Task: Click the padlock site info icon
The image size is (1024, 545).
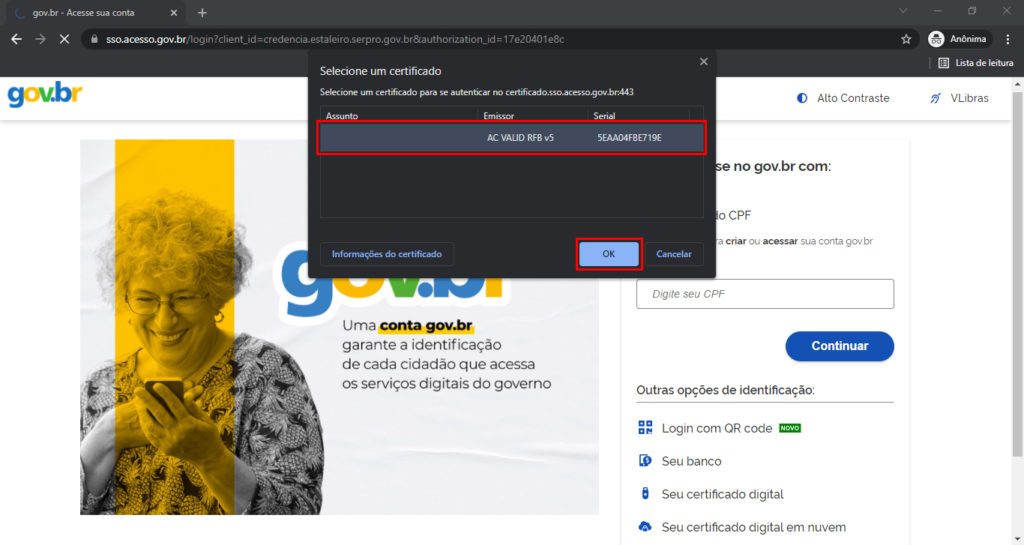Action: click(94, 39)
